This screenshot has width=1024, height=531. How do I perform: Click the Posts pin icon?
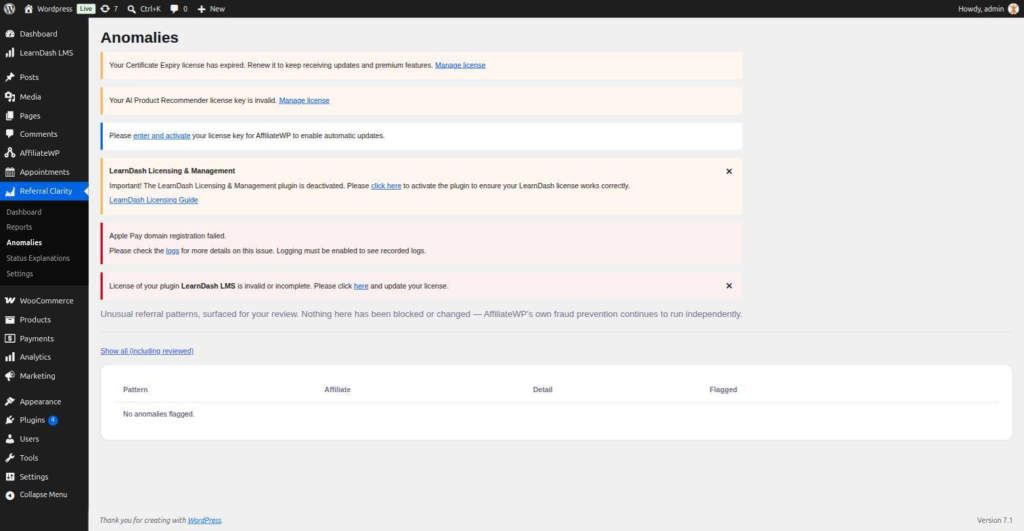coord(10,77)
